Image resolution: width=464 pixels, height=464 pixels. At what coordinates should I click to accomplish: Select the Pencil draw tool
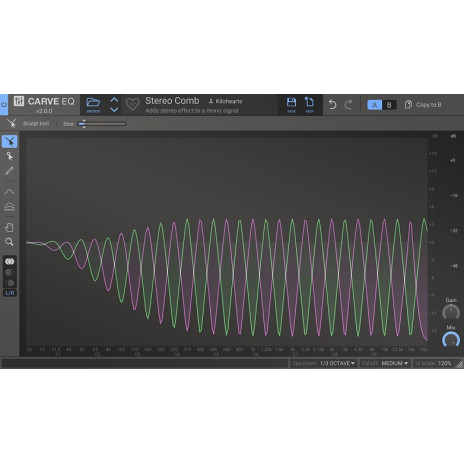click(x=9, y=171)
